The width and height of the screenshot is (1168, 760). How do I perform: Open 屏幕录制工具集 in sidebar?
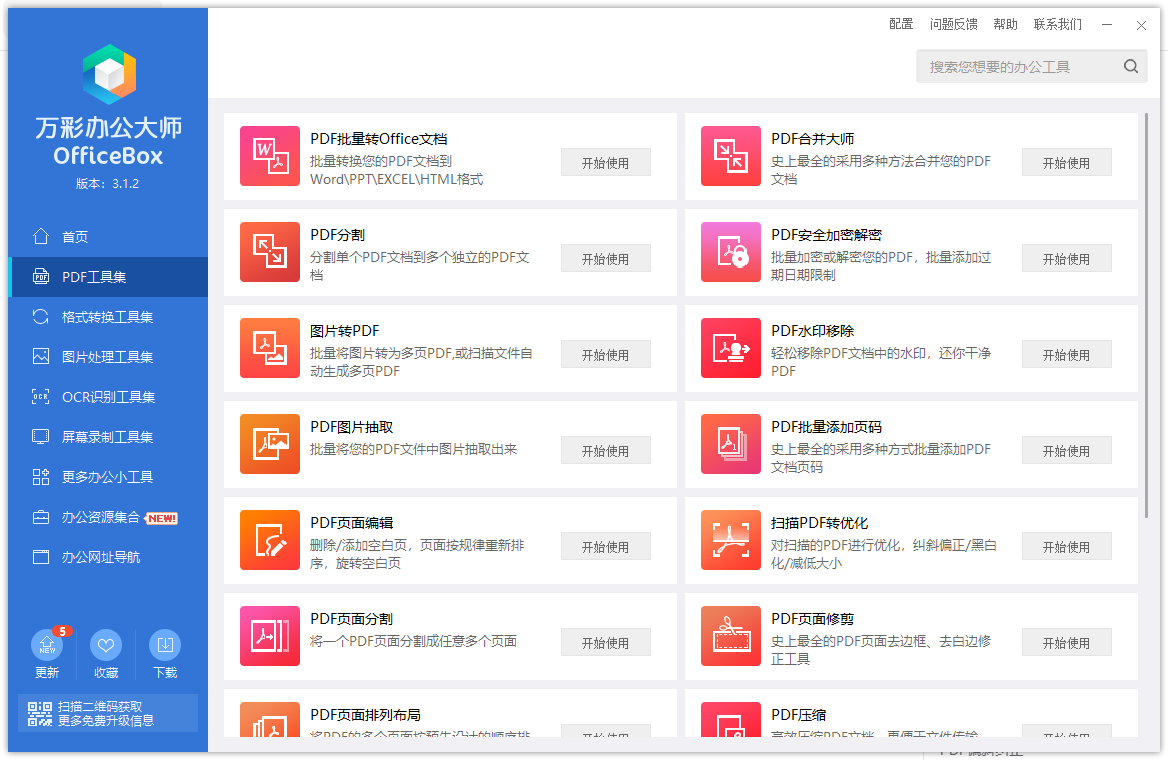[108, 437]
